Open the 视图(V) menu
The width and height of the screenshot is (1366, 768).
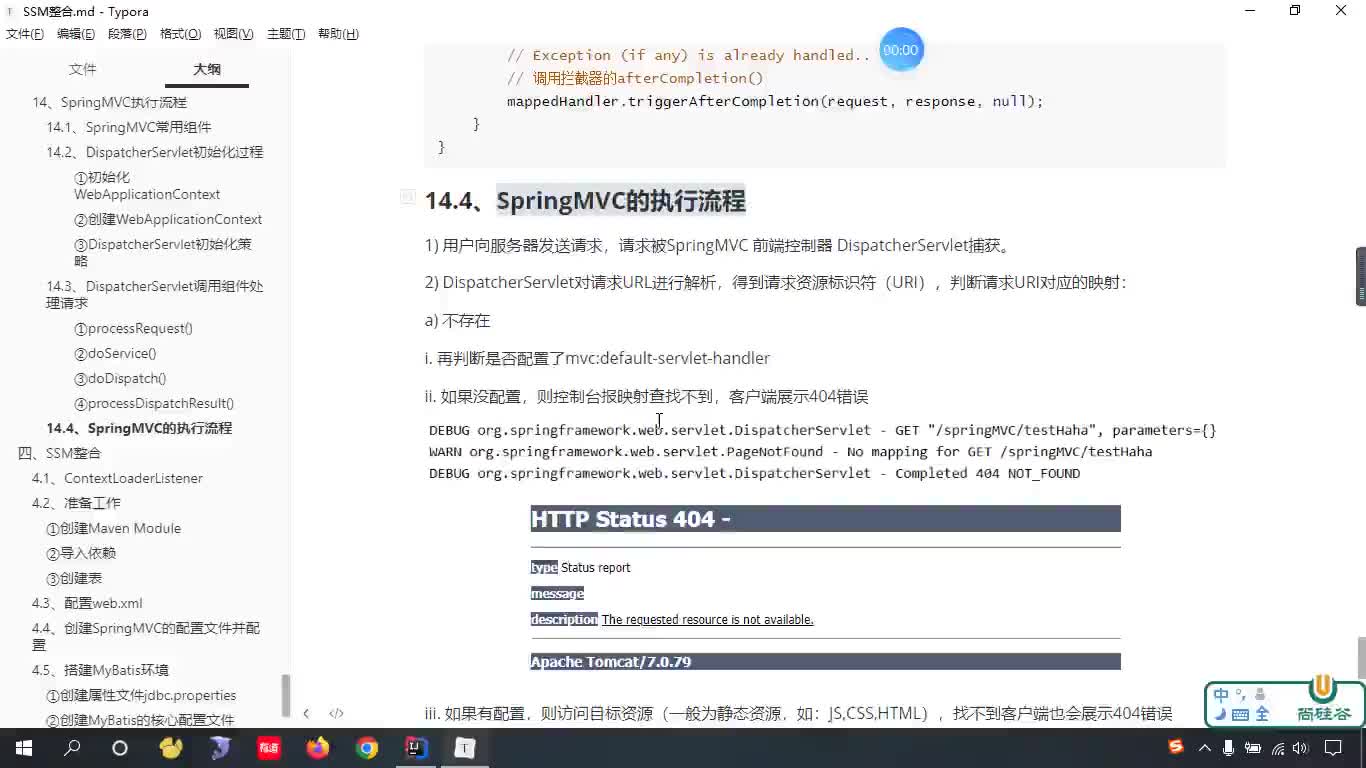(x=233, y=34)
